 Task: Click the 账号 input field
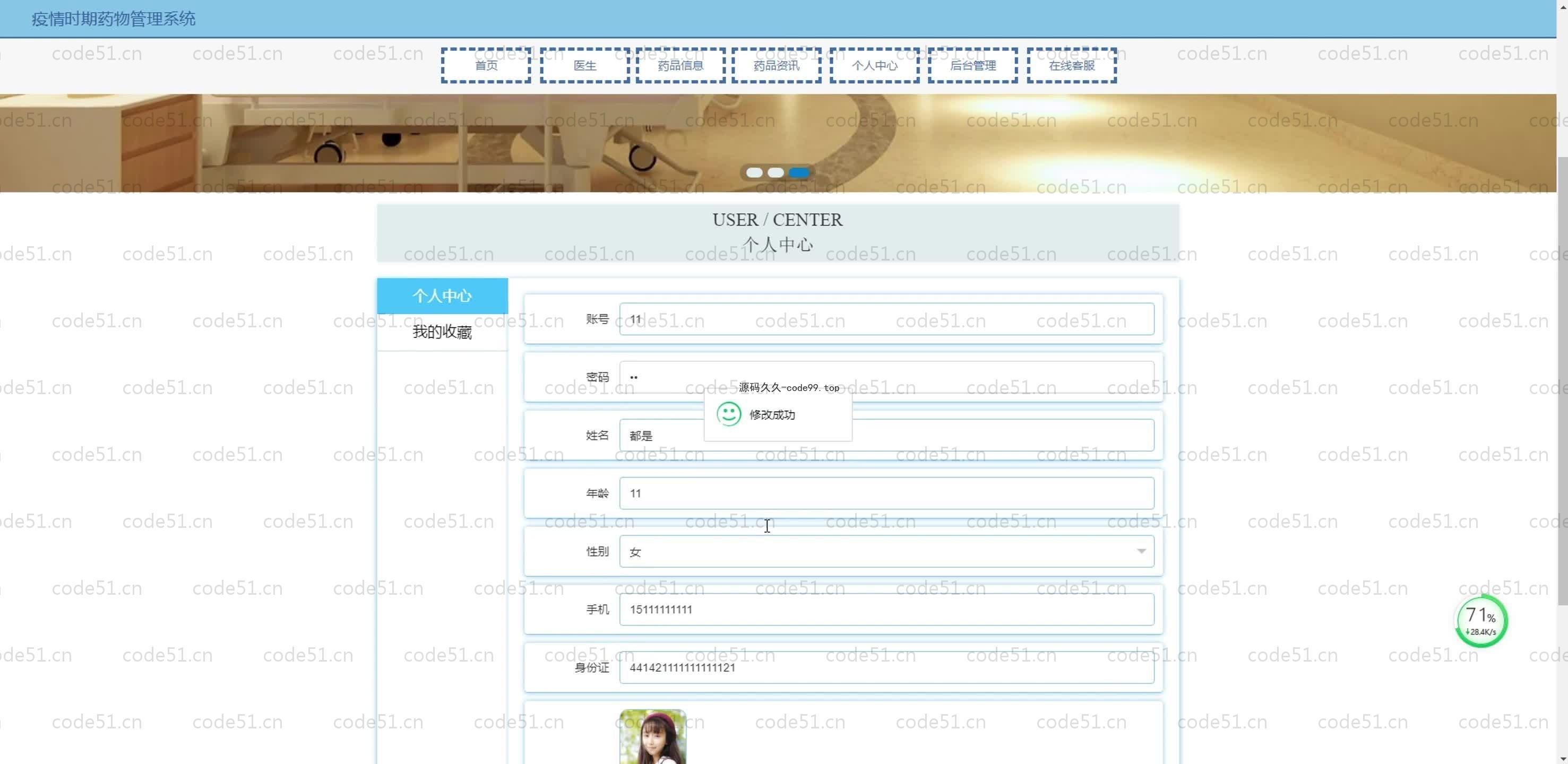coord(886,319)
